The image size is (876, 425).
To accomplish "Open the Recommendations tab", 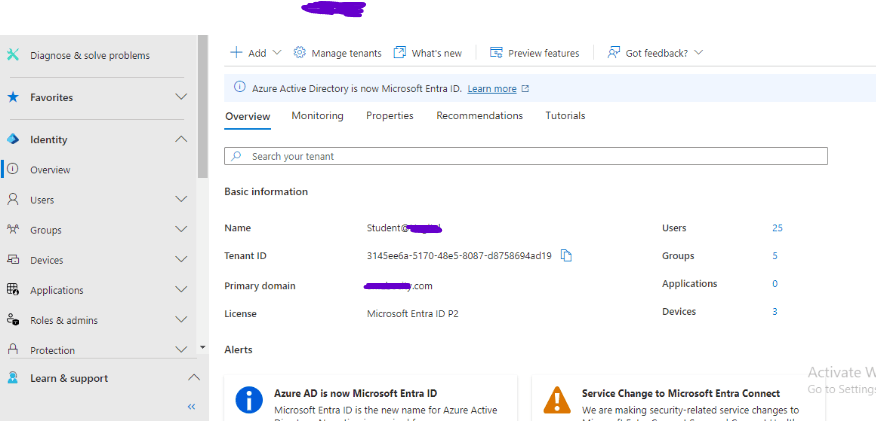I will (479, 116).
